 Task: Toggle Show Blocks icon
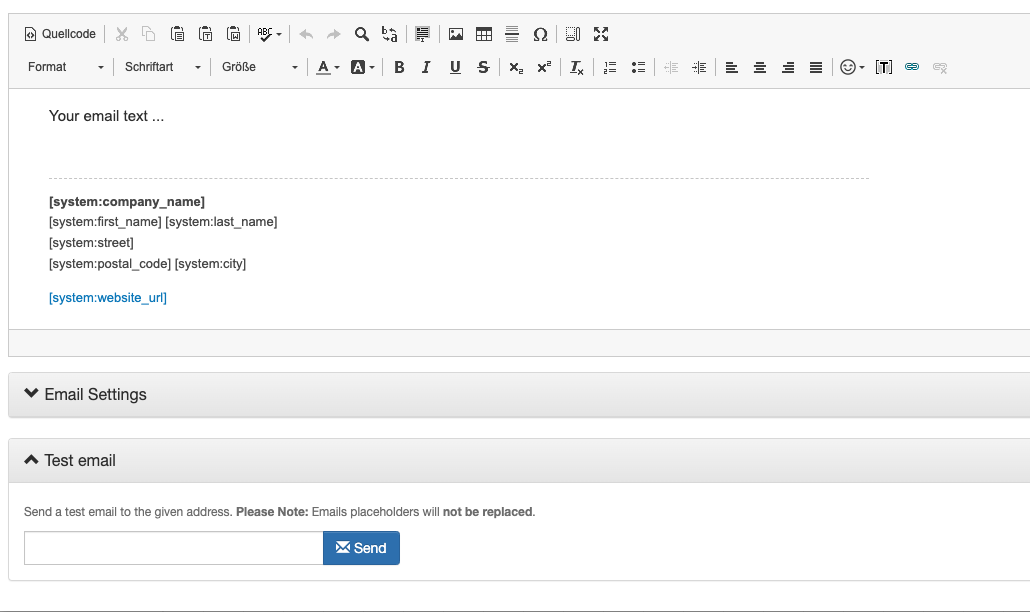(x=573, y=34)
